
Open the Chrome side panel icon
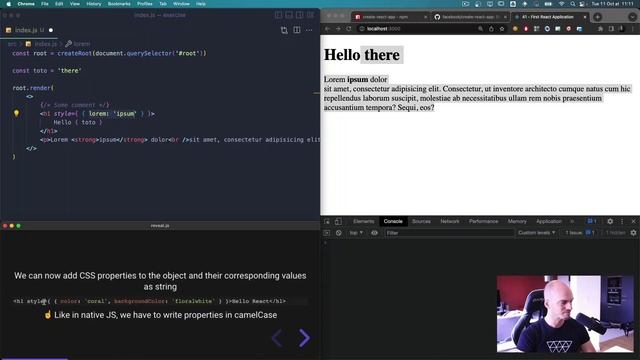click(611, 29)
